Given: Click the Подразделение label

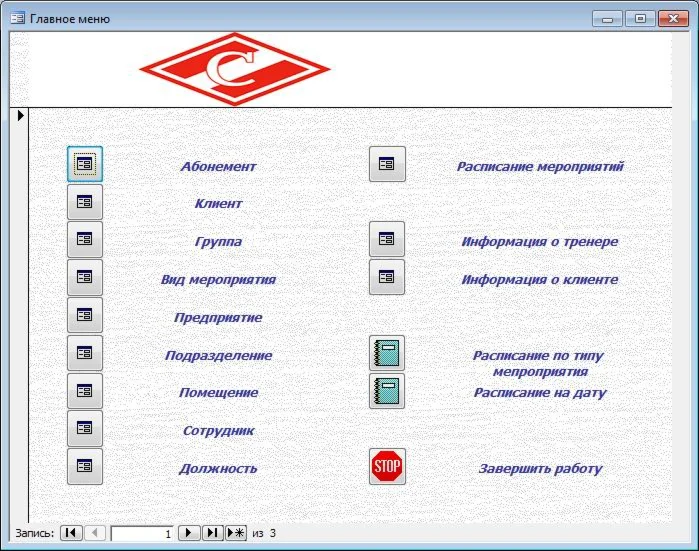Looking at the screenshot, I should click(218, 355).
